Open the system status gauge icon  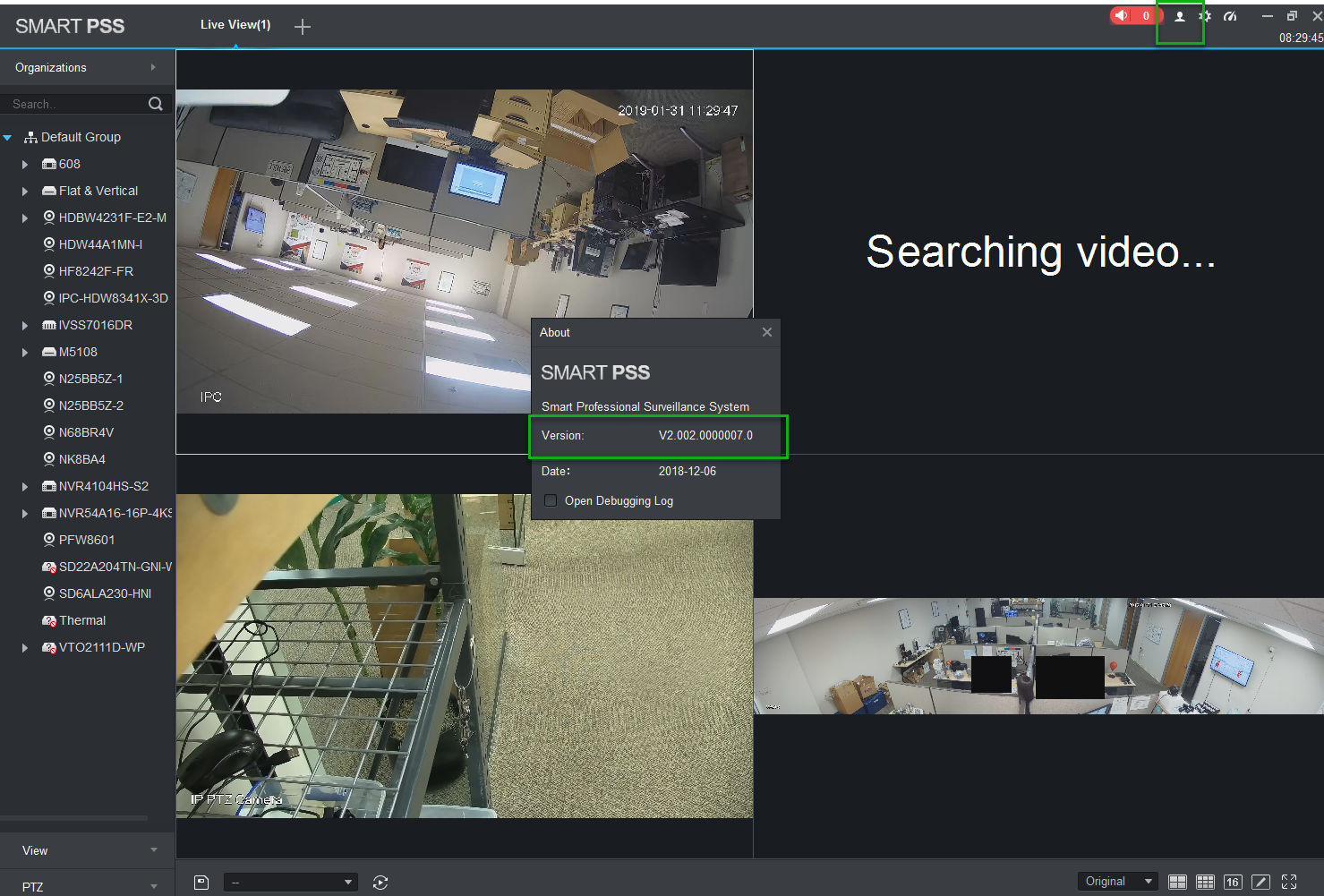pyautogui.click(x=1230, y=16)
